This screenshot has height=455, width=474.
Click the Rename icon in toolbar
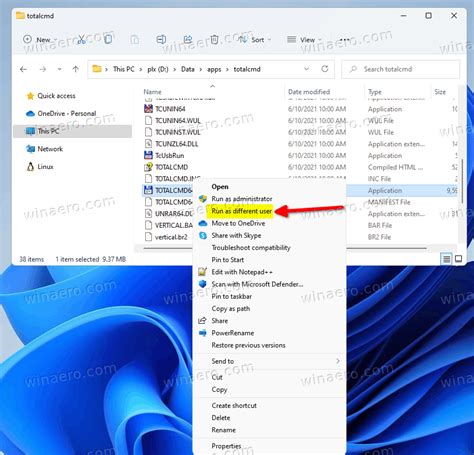coord(161,40)
